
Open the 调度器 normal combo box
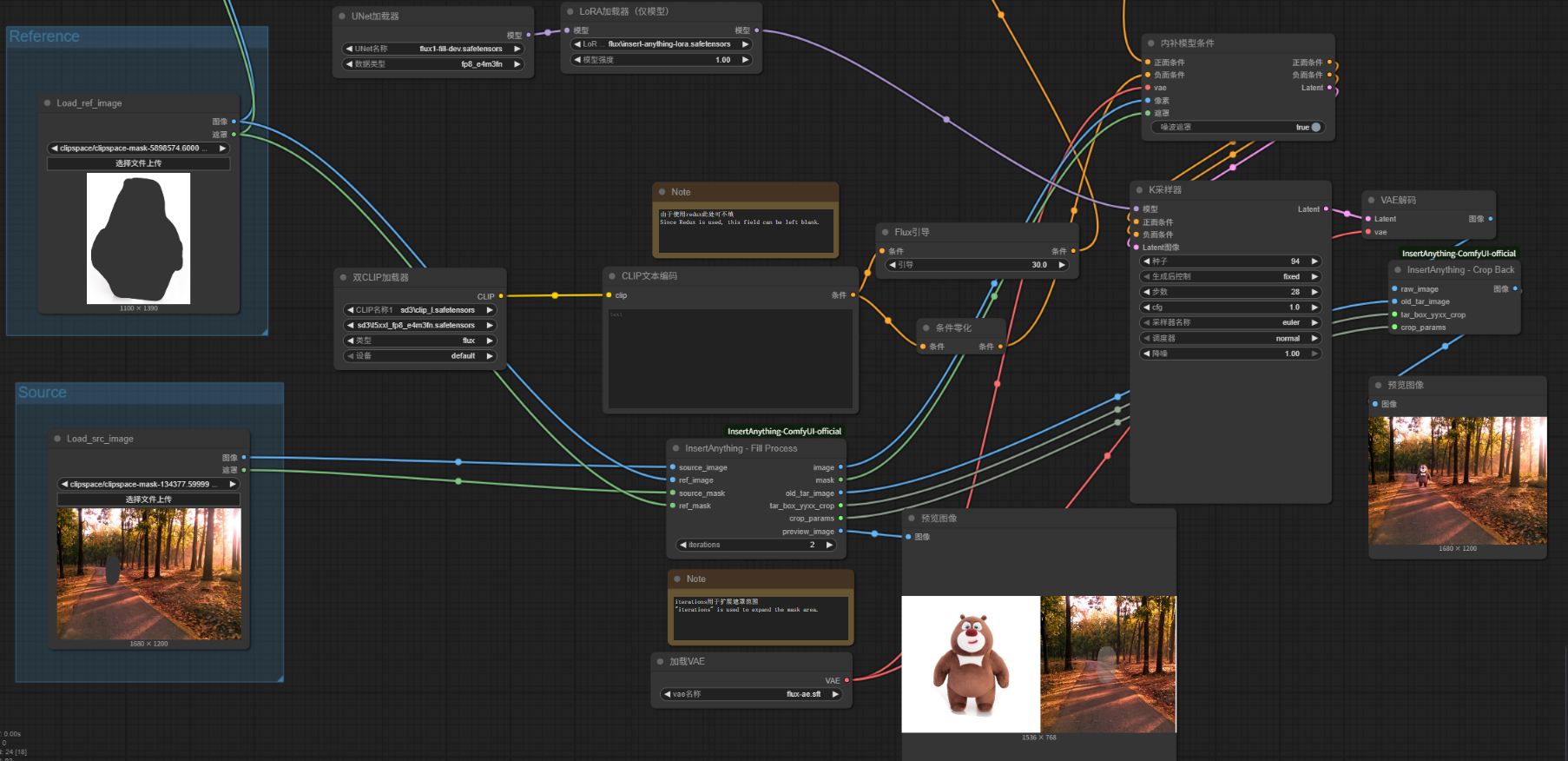click(x=1230, y=338)
